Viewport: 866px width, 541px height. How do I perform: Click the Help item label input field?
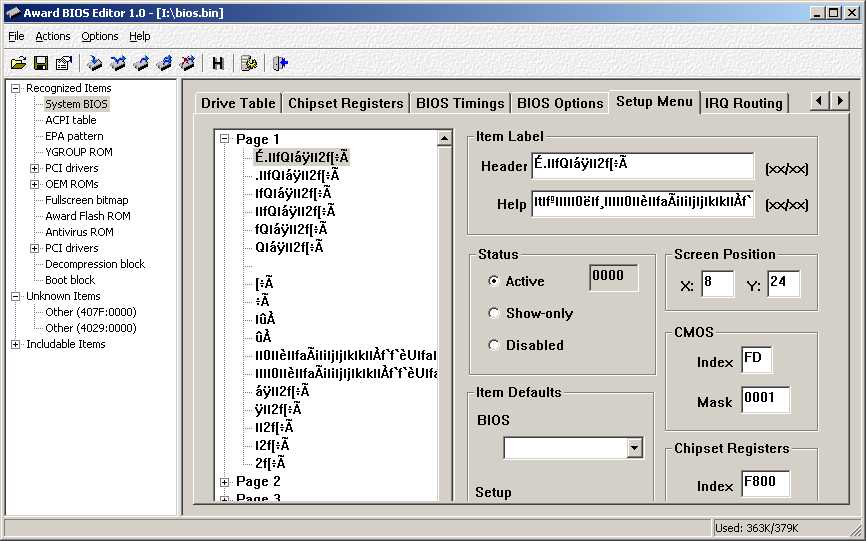[642, 204]
